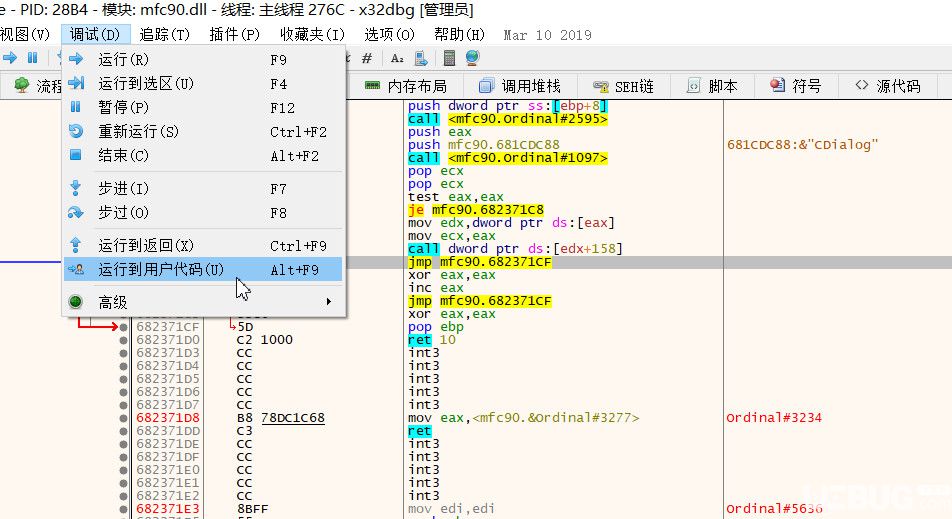Switch to the 符号 tab
Image resolution: width=952 pixels, height=519 pixels.
795,86
